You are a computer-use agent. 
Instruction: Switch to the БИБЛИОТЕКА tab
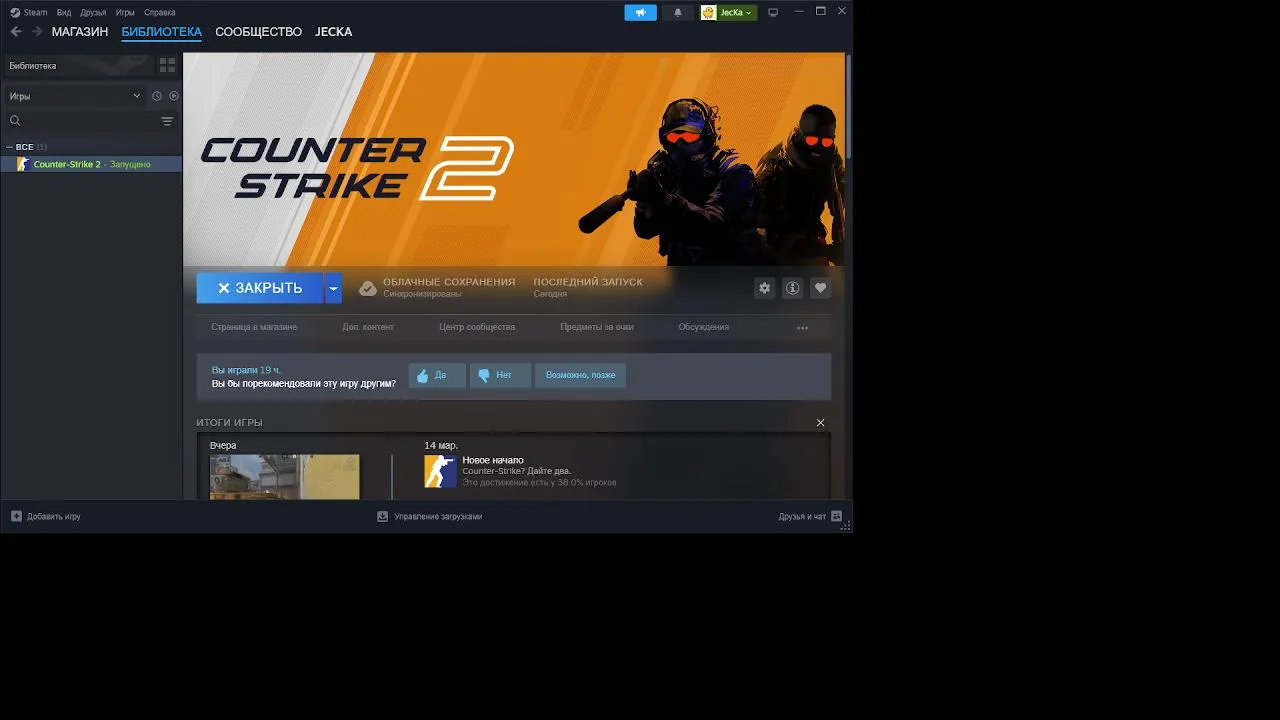click(x=162, y=32)
